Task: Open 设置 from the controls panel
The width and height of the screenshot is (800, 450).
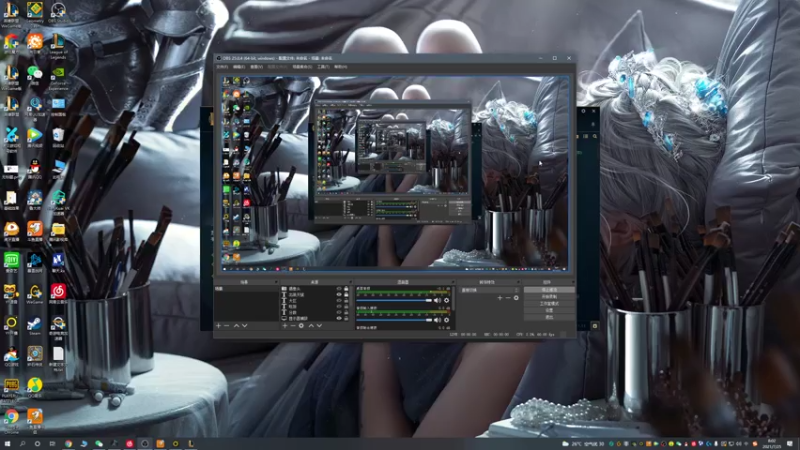Action: click(x=549, y=310)
